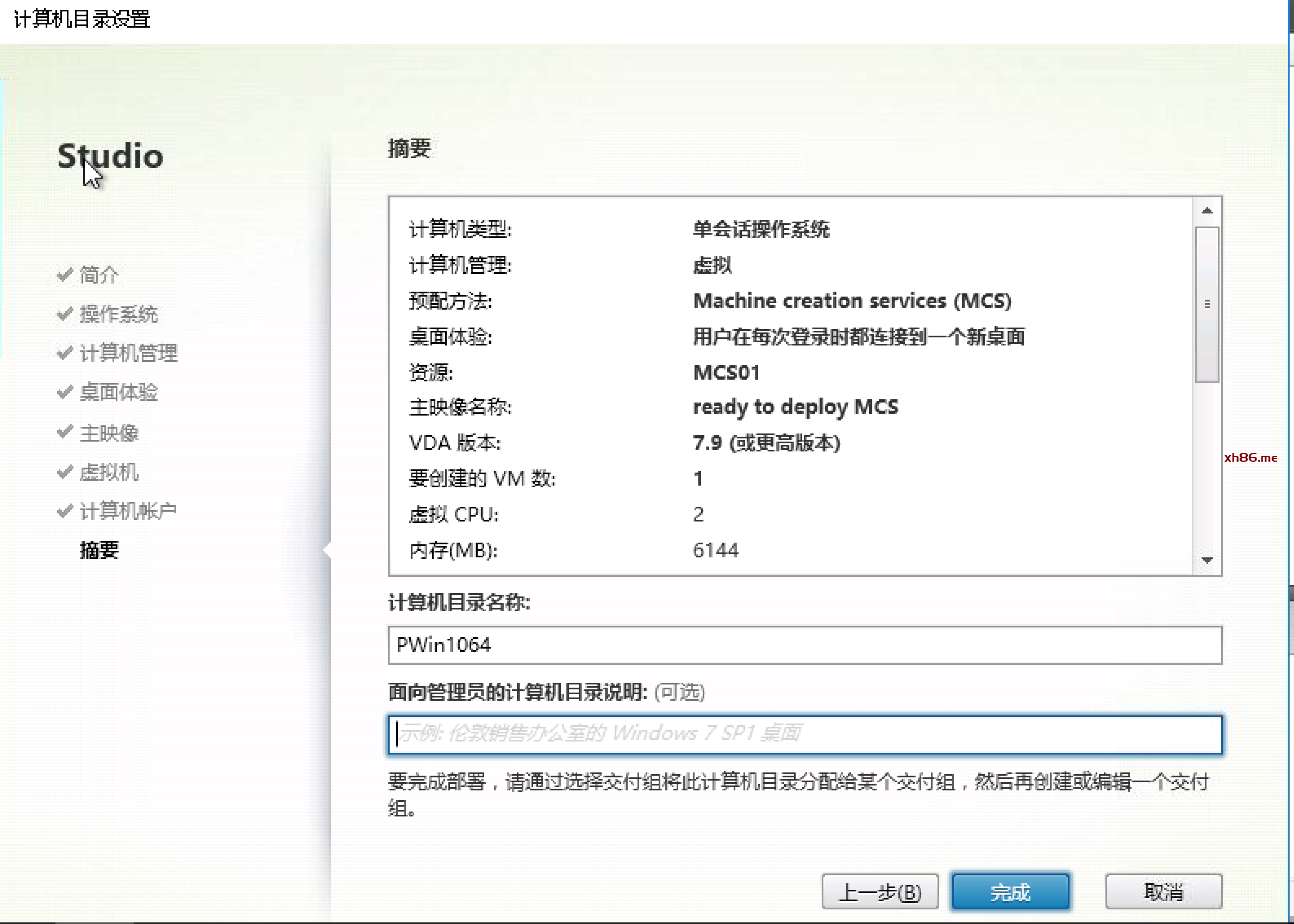
Task: Click the summary list scroll-up arrow
Action: (1207, 211)
